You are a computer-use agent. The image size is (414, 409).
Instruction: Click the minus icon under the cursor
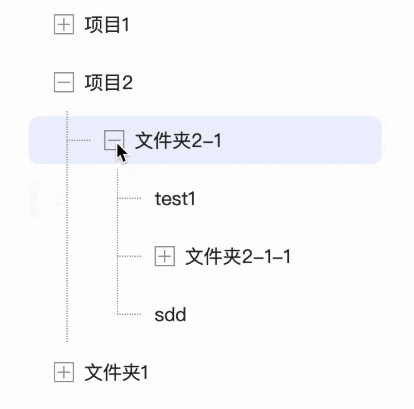tap(114, 140)
